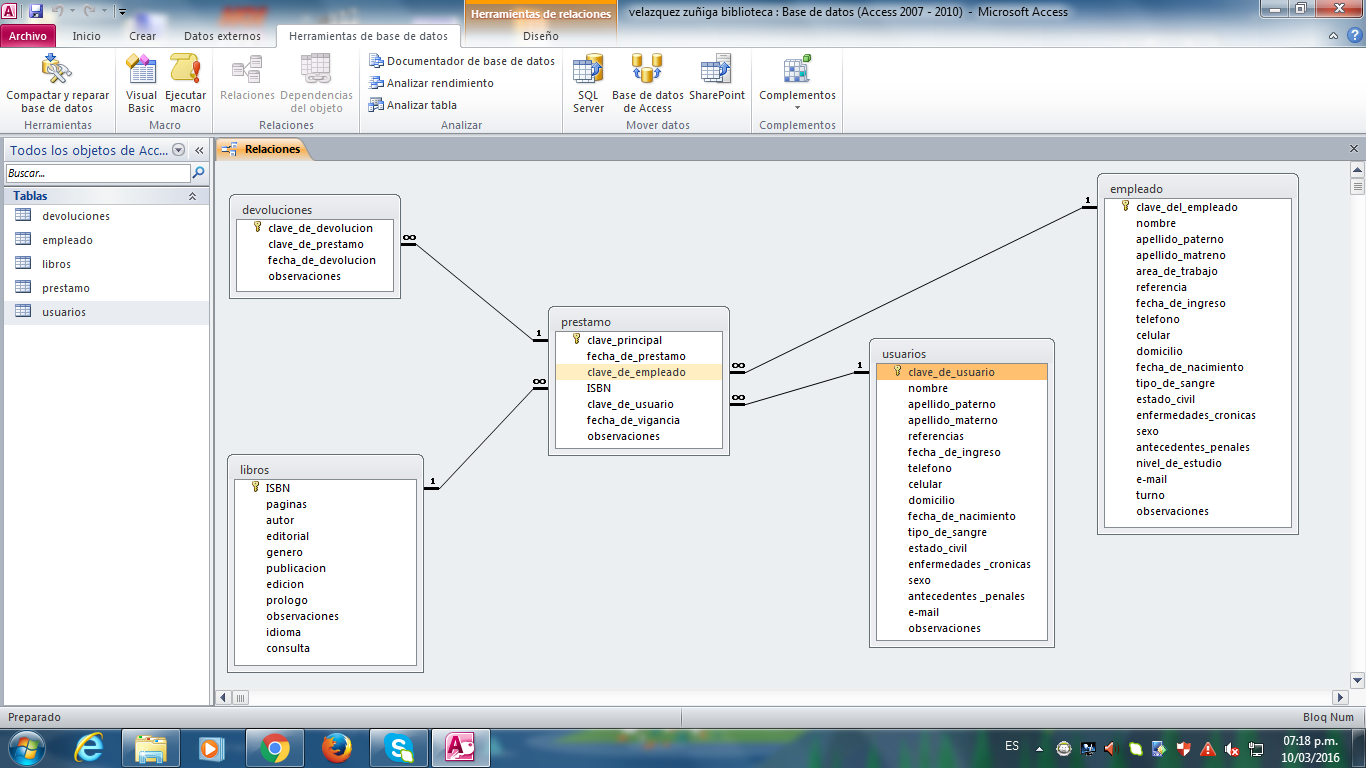1366x768 pixels.
Task: Close the Relaciones document tab
Action: [1354, 149]
